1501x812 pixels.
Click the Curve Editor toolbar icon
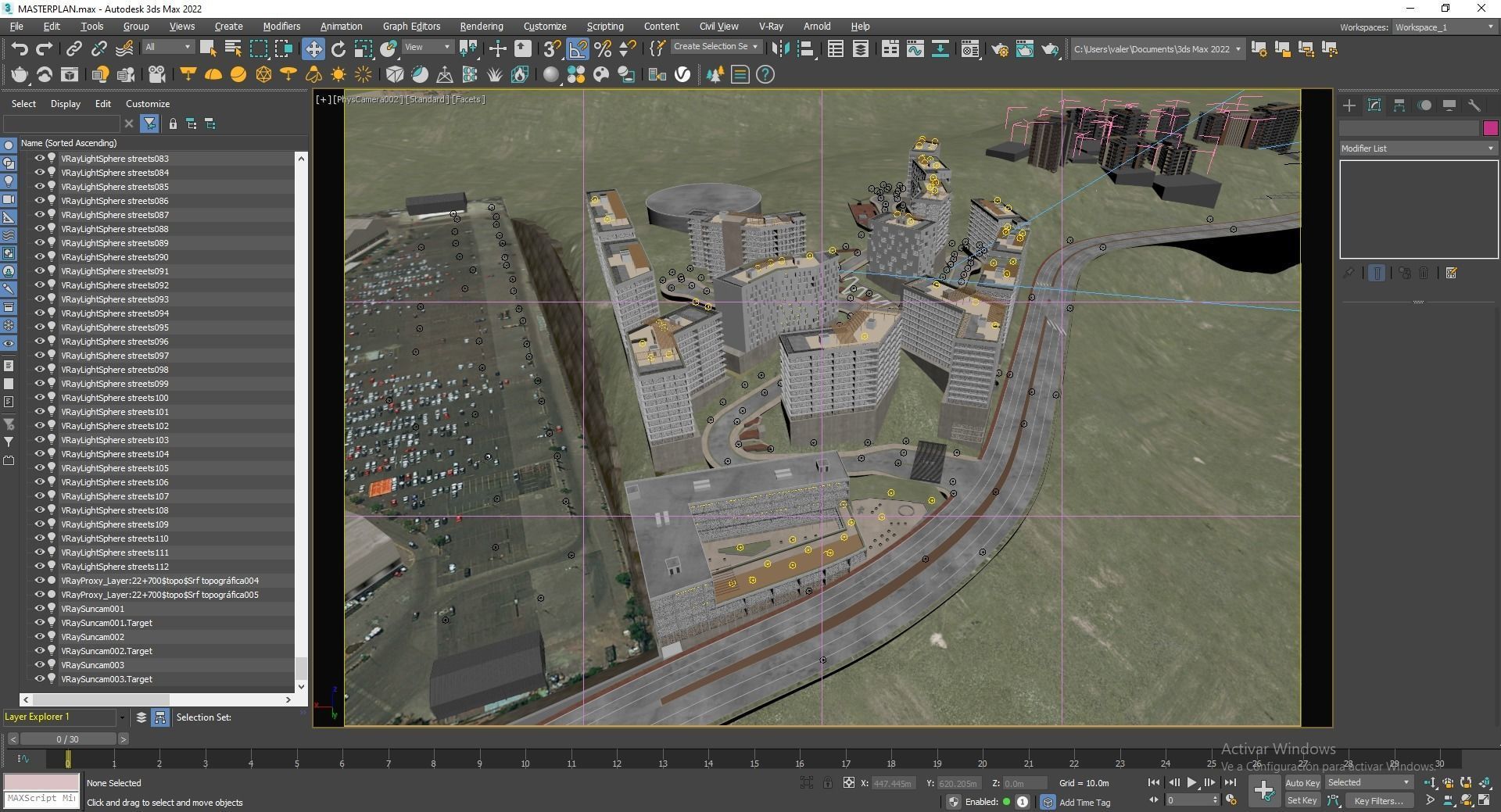point(915,49)
